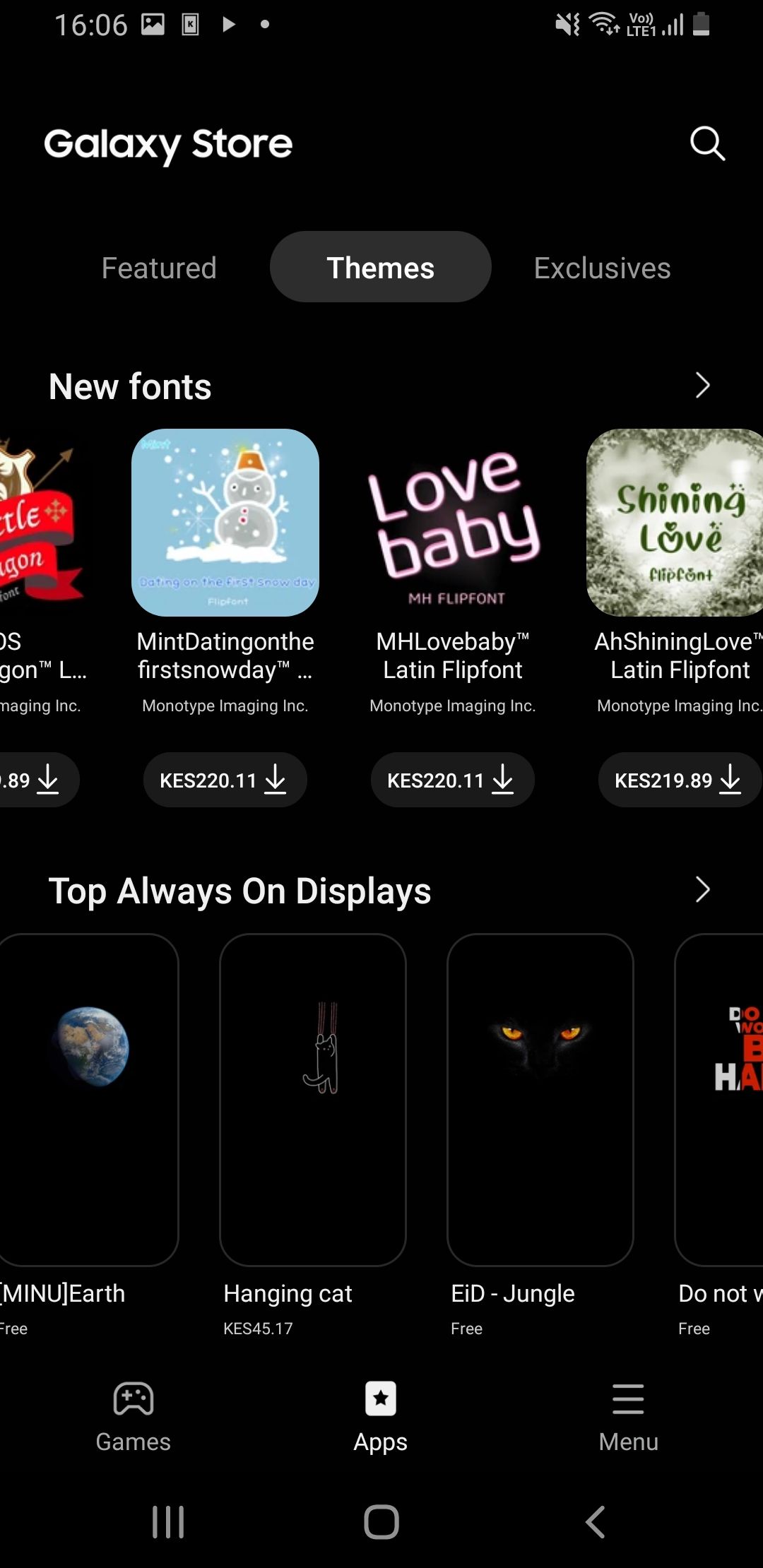Open the Hanging cat display preview
Screen dimensions: 763x1568
tap(313, 1100)
